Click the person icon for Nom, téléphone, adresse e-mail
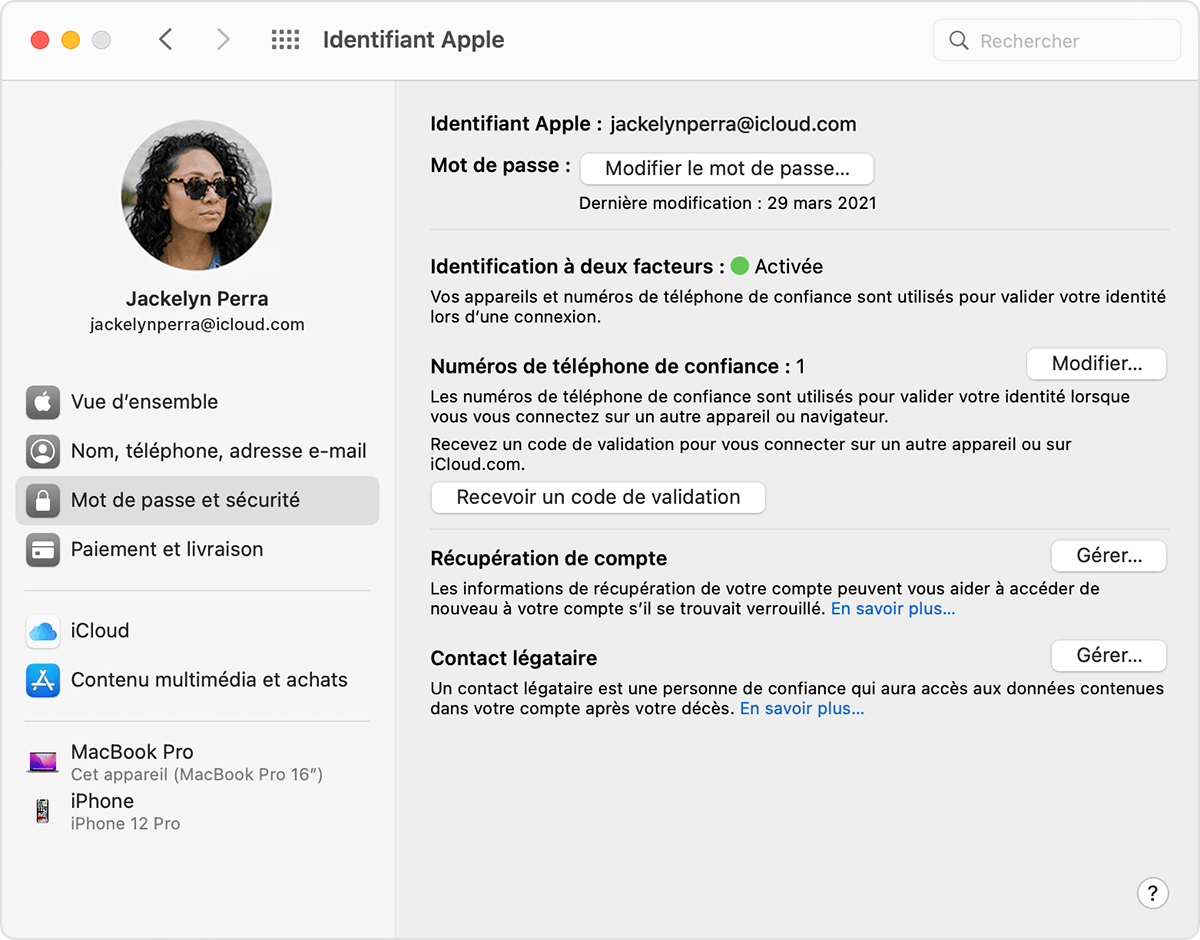 (x=43, y=451)
